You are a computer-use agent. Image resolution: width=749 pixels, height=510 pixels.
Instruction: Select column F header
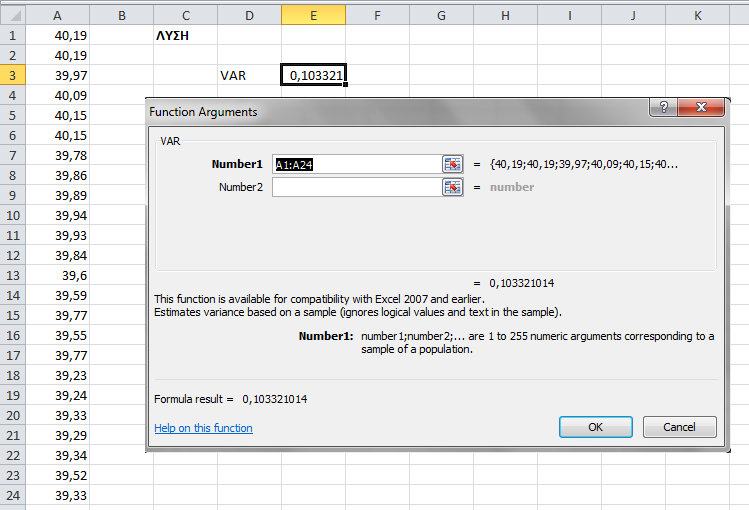[377, 15]
